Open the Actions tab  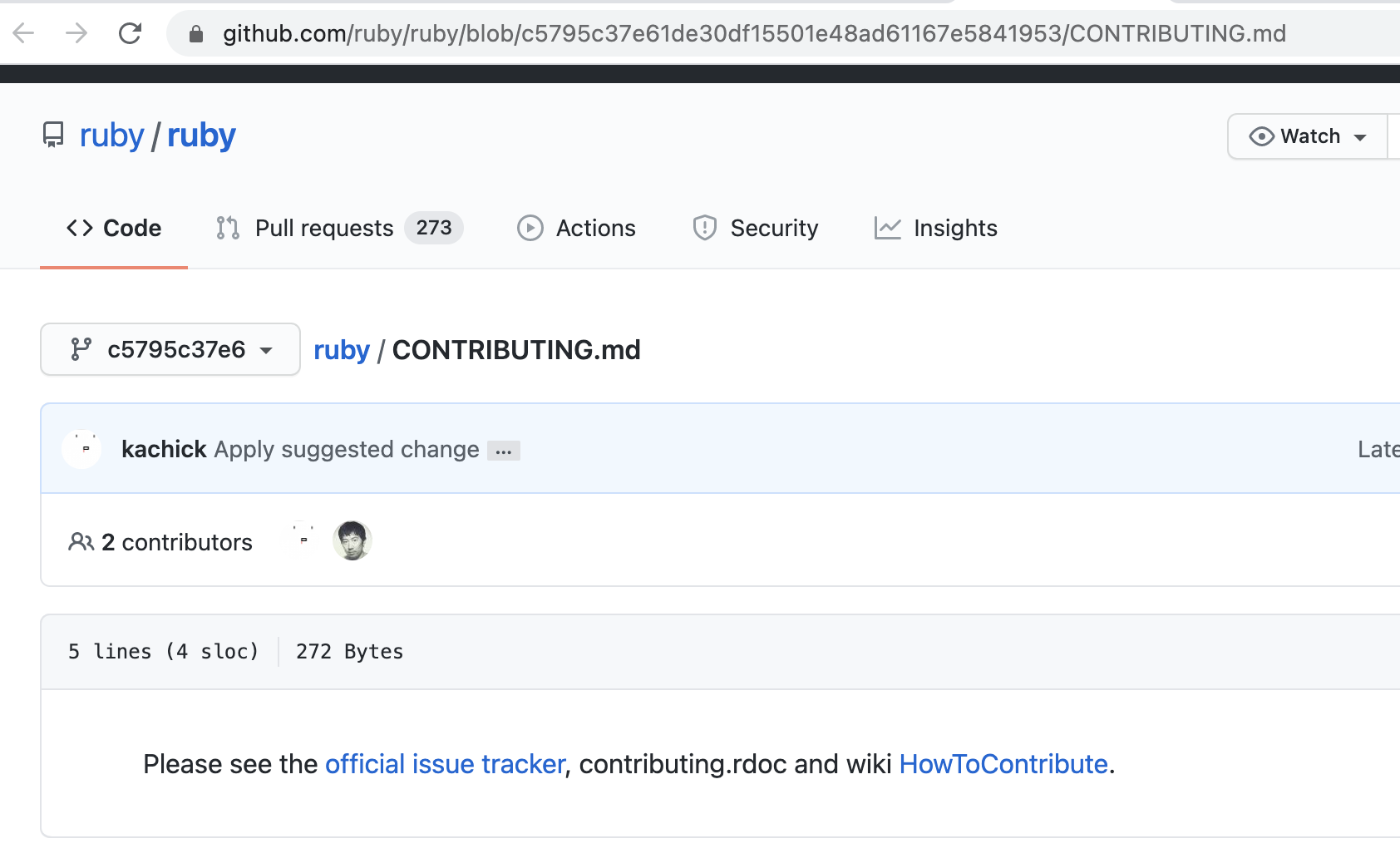coord(576,228)
